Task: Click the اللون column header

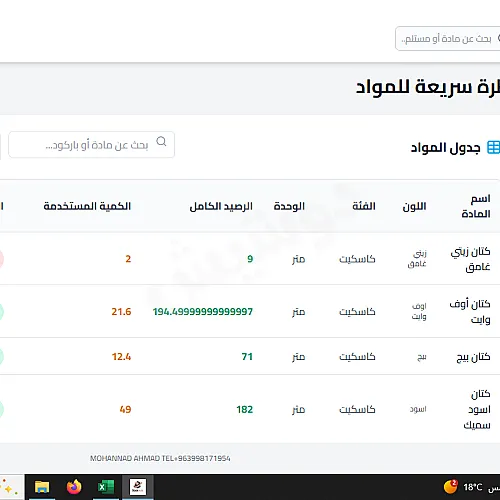Action: pos(414,206)
